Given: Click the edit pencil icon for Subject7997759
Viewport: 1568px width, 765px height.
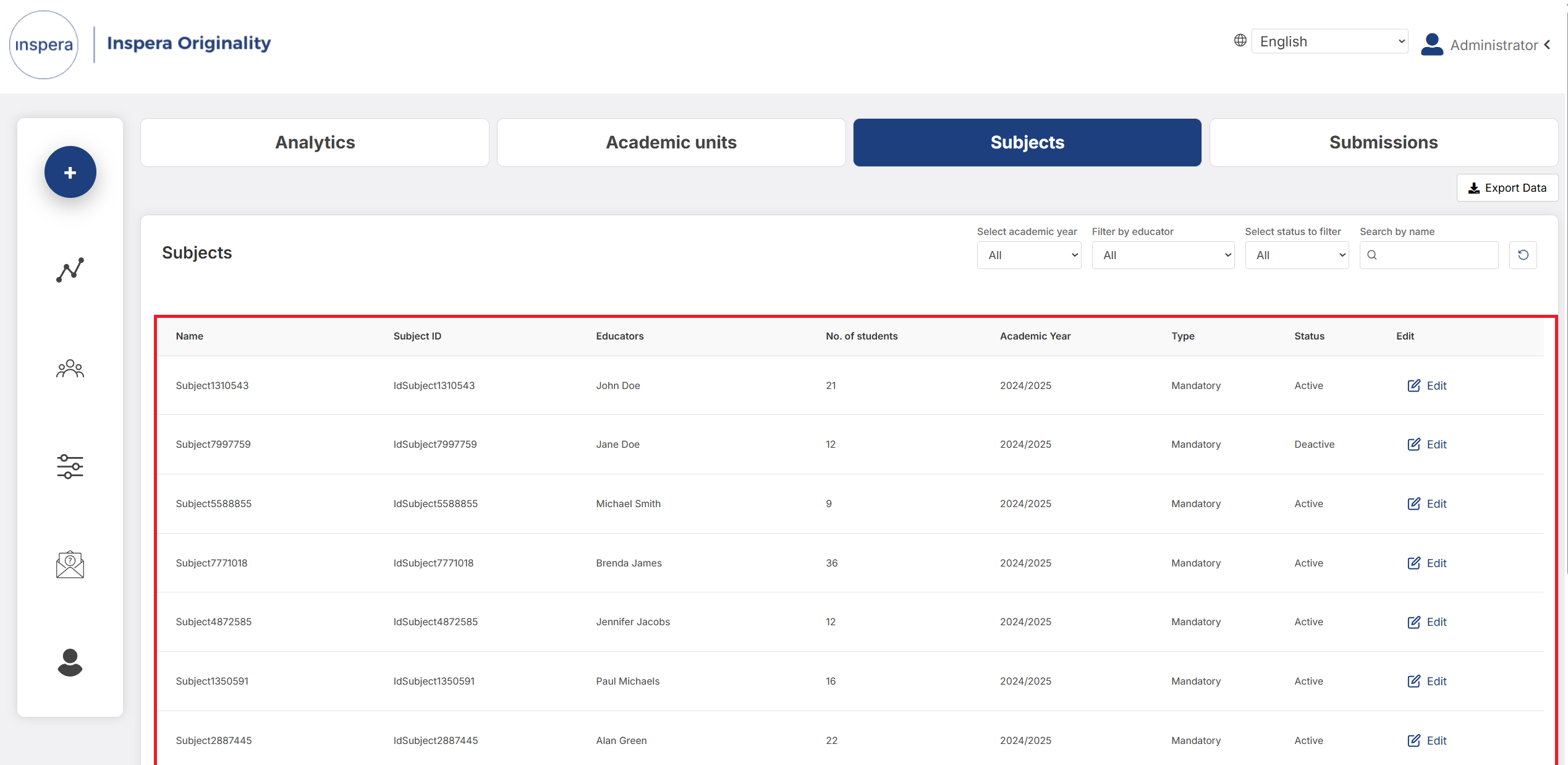Looking at the screenshot, I should click(x=1413, y=444).
